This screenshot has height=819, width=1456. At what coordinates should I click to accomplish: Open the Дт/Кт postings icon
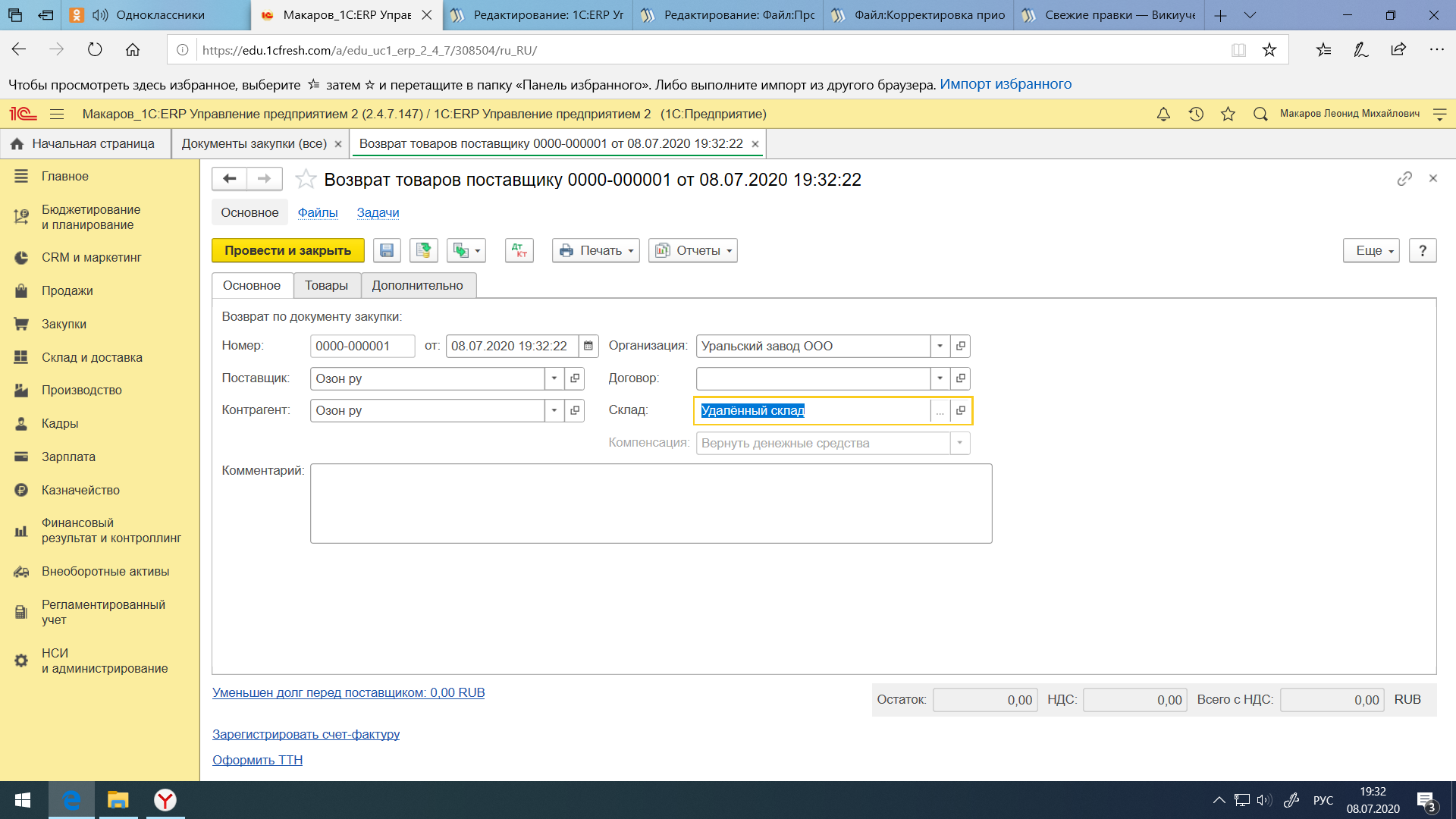[519, 250]
